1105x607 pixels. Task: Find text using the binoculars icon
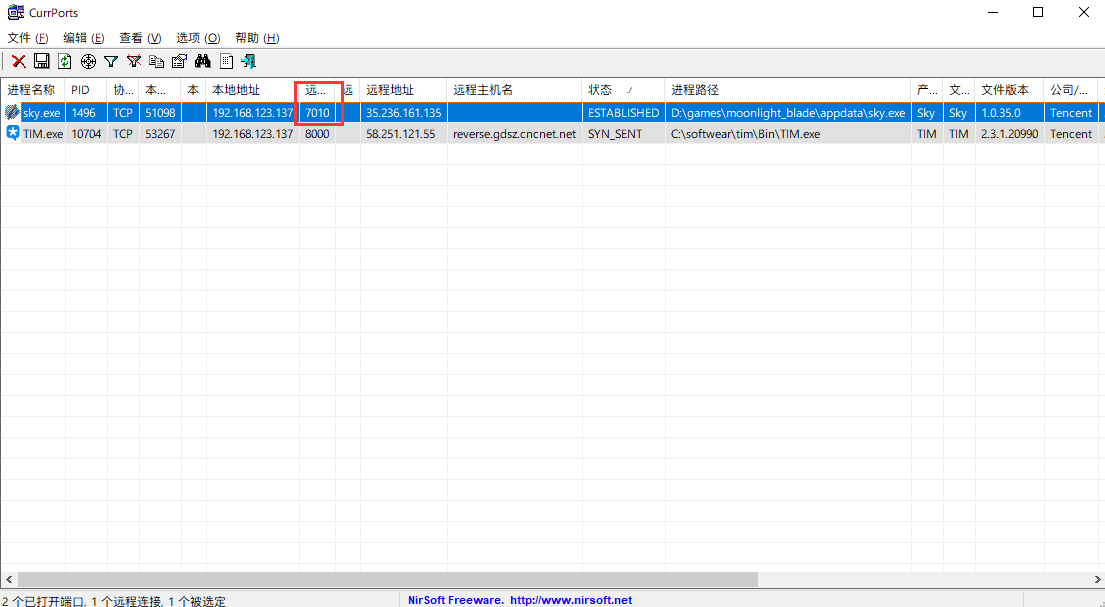(x=203, y=61)
